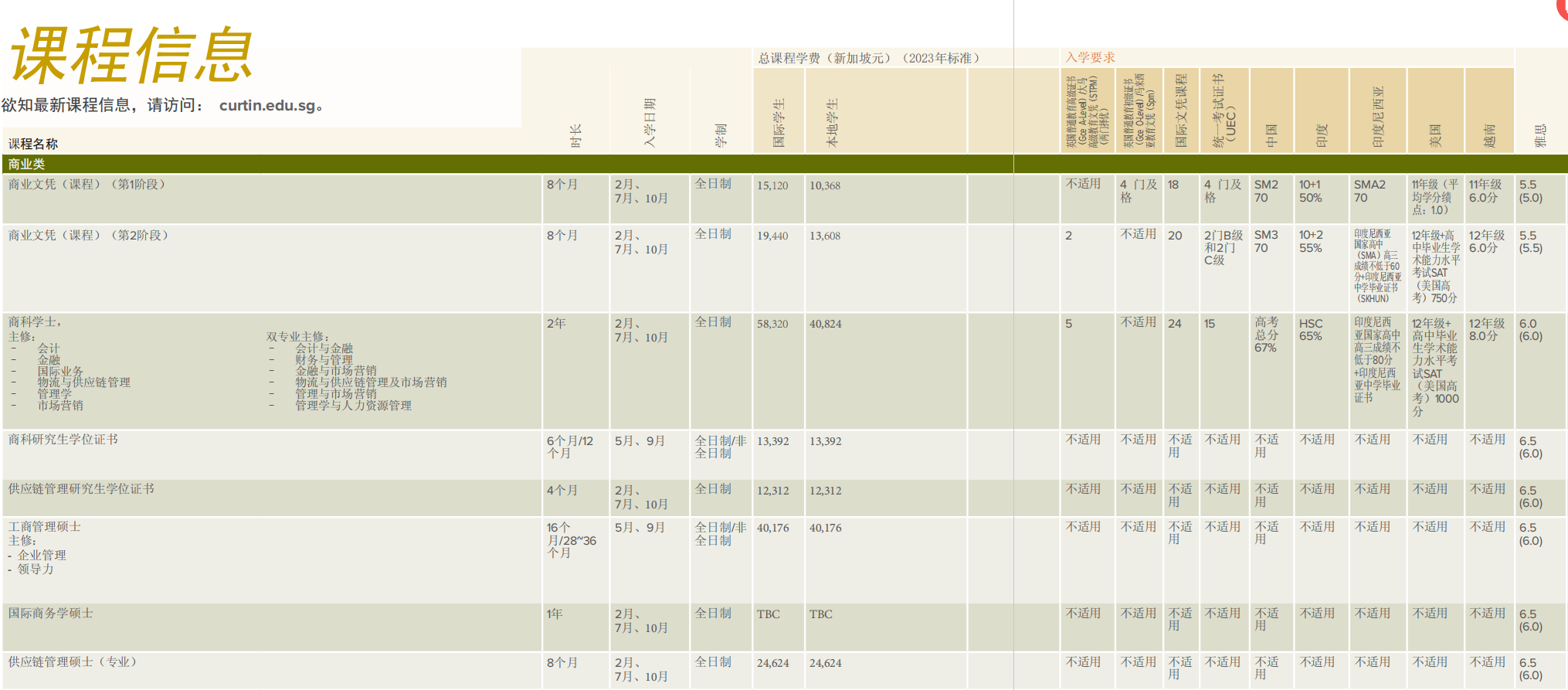Select the 国际业务 major entry
Screen dimensions: 1568x690
tap(60, 371)
